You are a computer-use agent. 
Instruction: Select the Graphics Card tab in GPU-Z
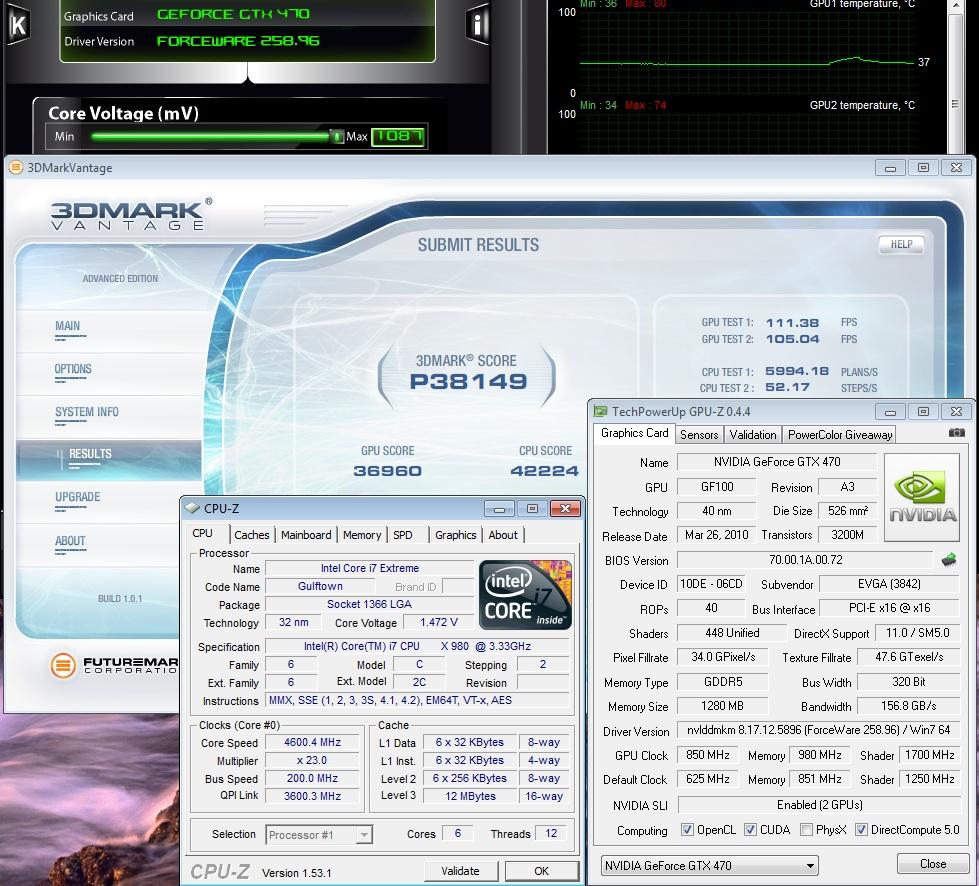[x=634, y=433]
